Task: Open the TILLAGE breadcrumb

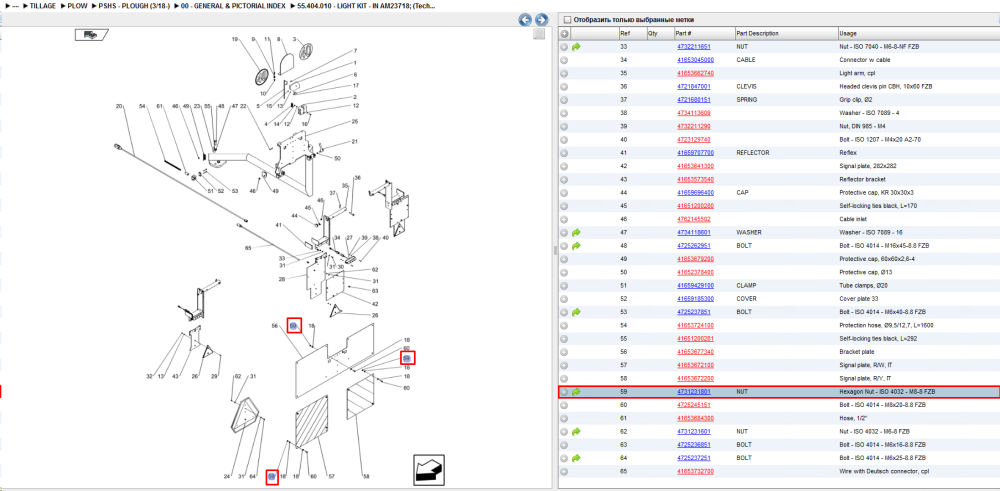Action: 43,6
